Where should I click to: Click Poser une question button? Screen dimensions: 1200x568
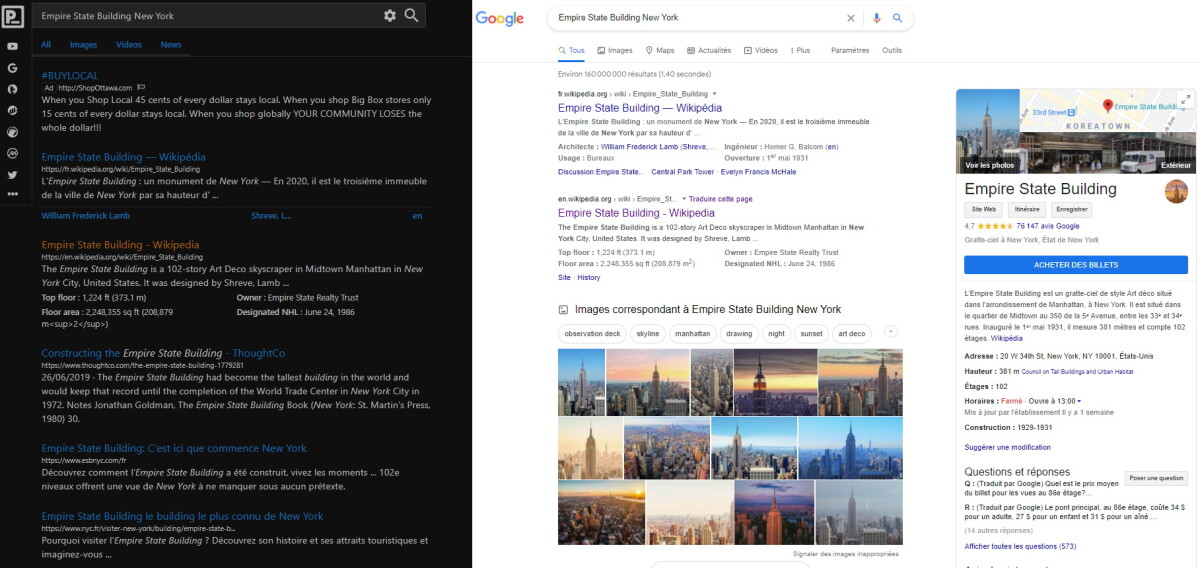point(1156,478)
